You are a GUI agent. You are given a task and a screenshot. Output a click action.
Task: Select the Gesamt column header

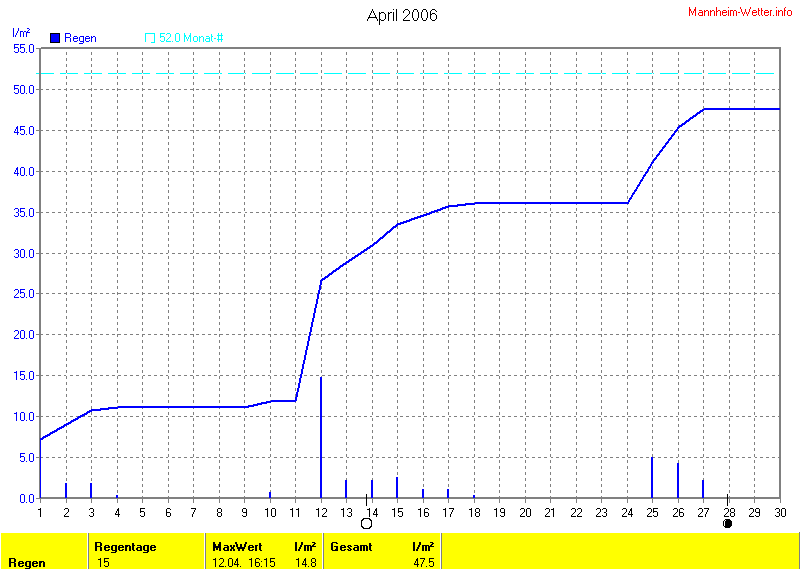tap(351, 547)
